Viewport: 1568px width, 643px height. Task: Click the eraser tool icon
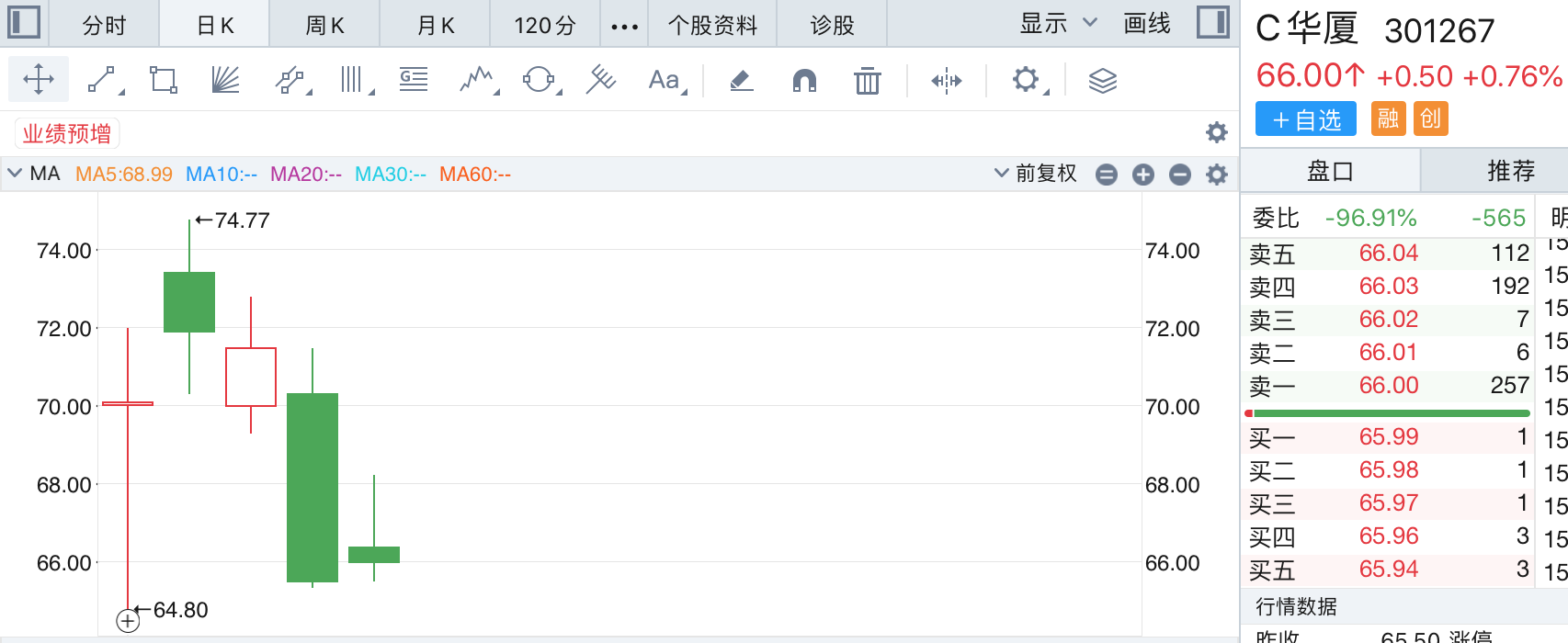coord(741,81)
